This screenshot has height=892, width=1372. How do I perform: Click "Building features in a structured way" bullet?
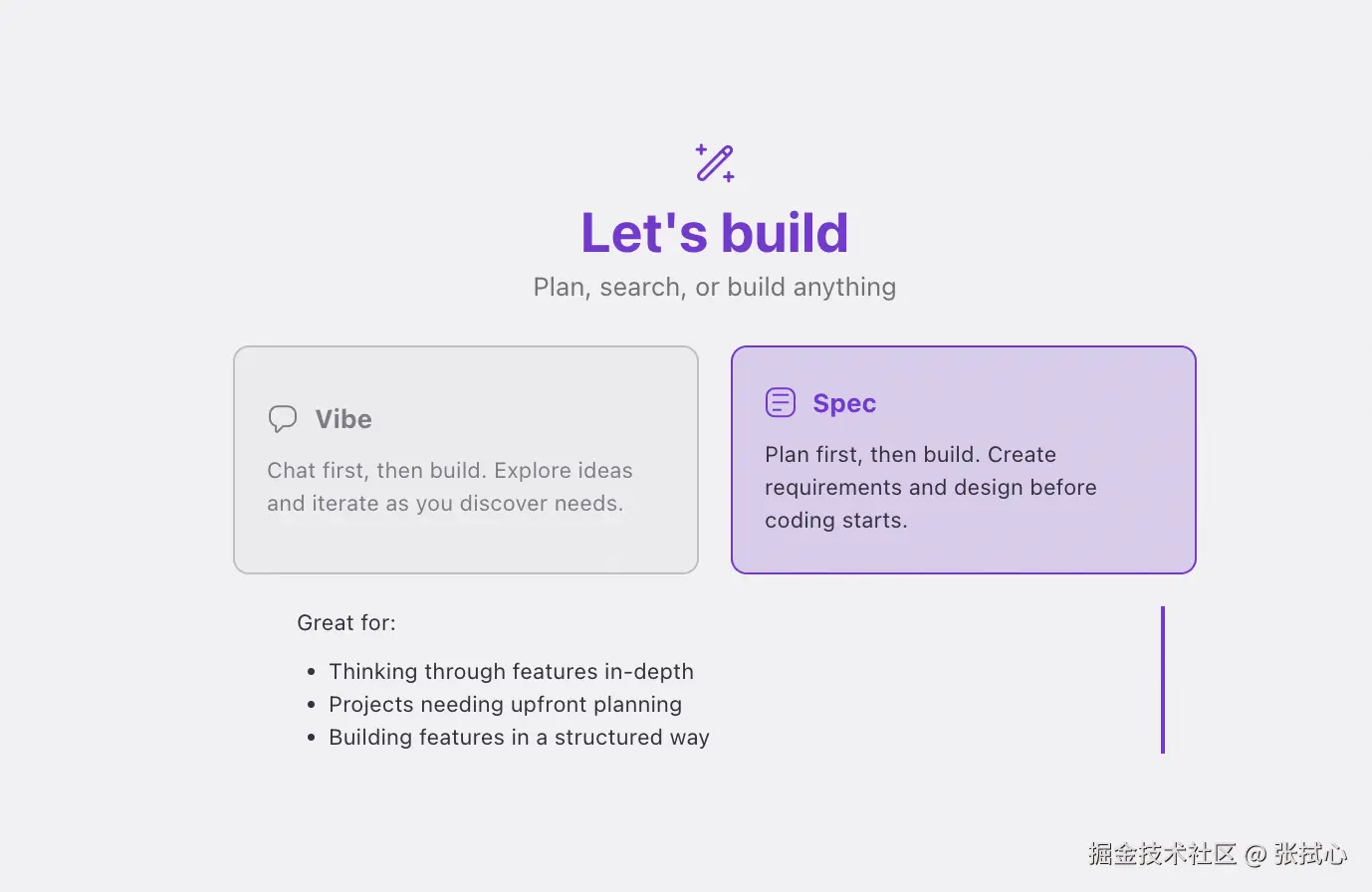[519, 738]
